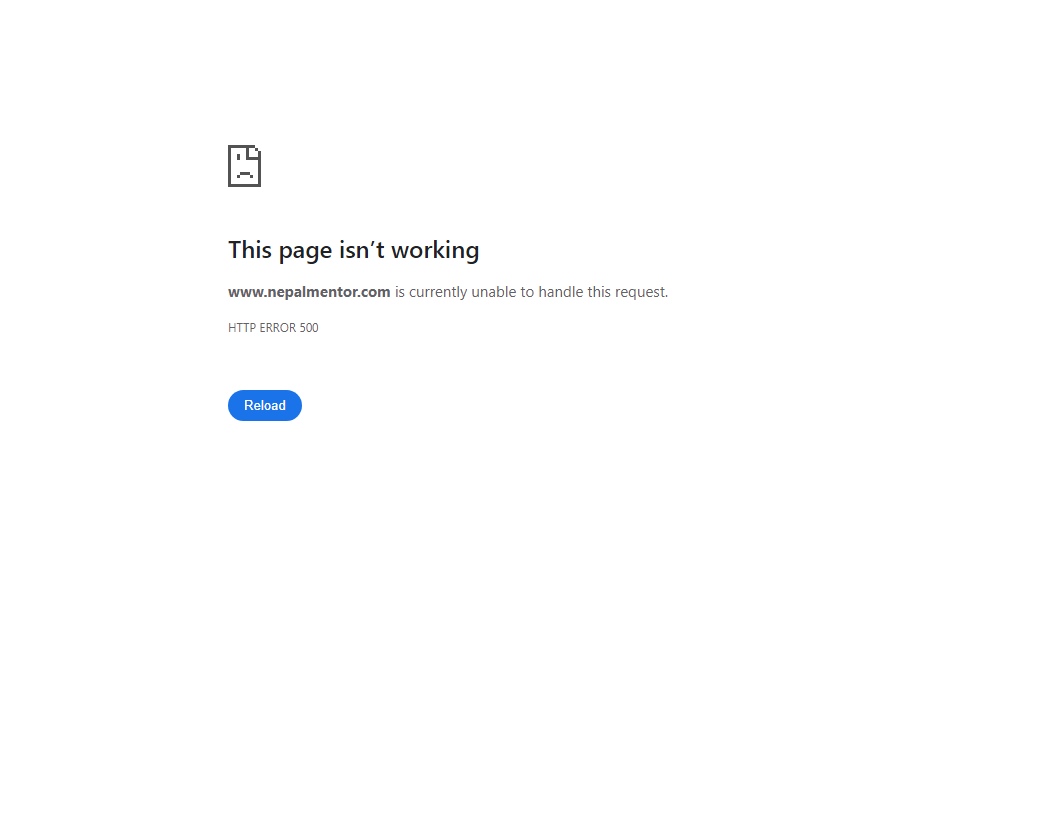Click folded corner of the sad page icon
Screen dimensions: 1056x820
tap(255, 151)
